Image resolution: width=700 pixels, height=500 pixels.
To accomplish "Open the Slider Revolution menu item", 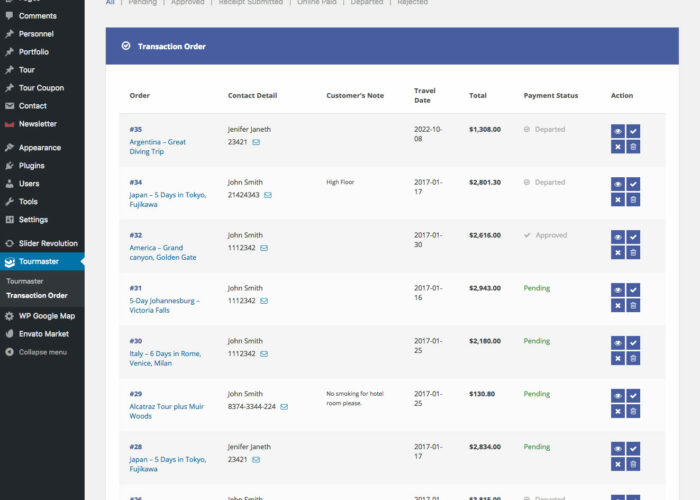I will (x=47, y=243).
